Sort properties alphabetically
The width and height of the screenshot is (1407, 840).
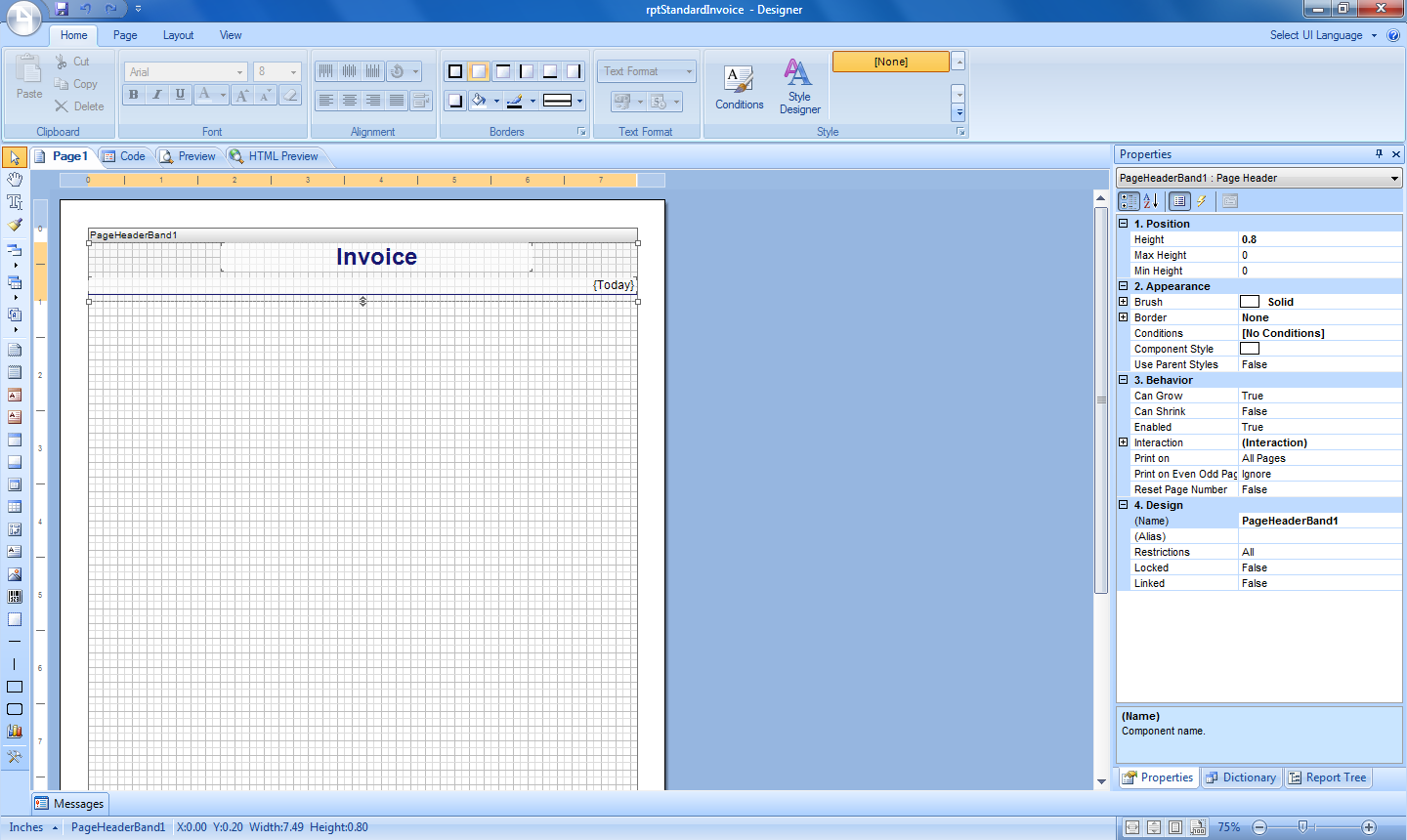coord(1151,201)
